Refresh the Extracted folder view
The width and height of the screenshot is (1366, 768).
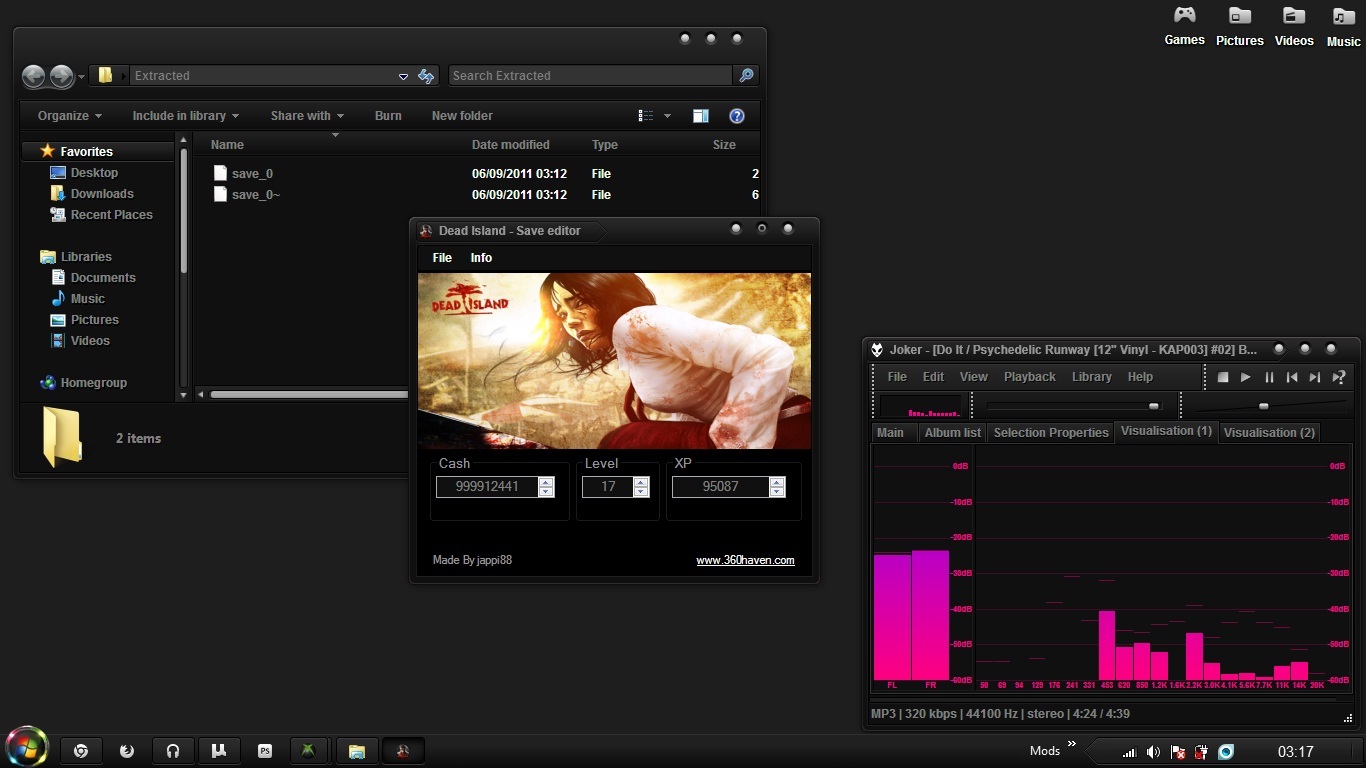pyautogui.click(x=427, y=76)
